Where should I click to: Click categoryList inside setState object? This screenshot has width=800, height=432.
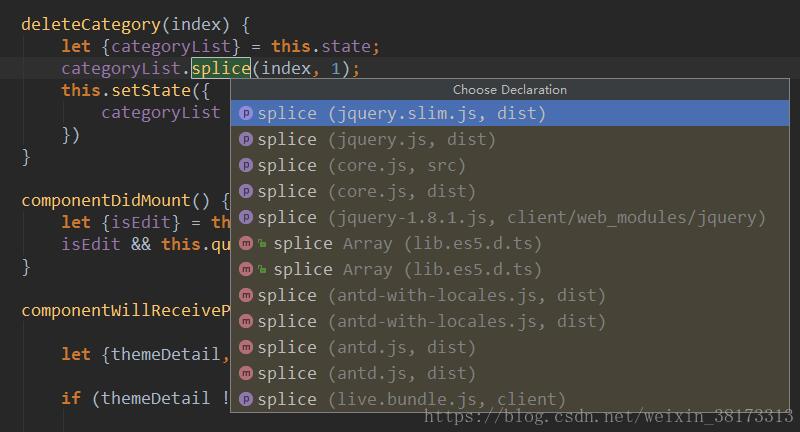pyautogui.click(x=161, y=112)
